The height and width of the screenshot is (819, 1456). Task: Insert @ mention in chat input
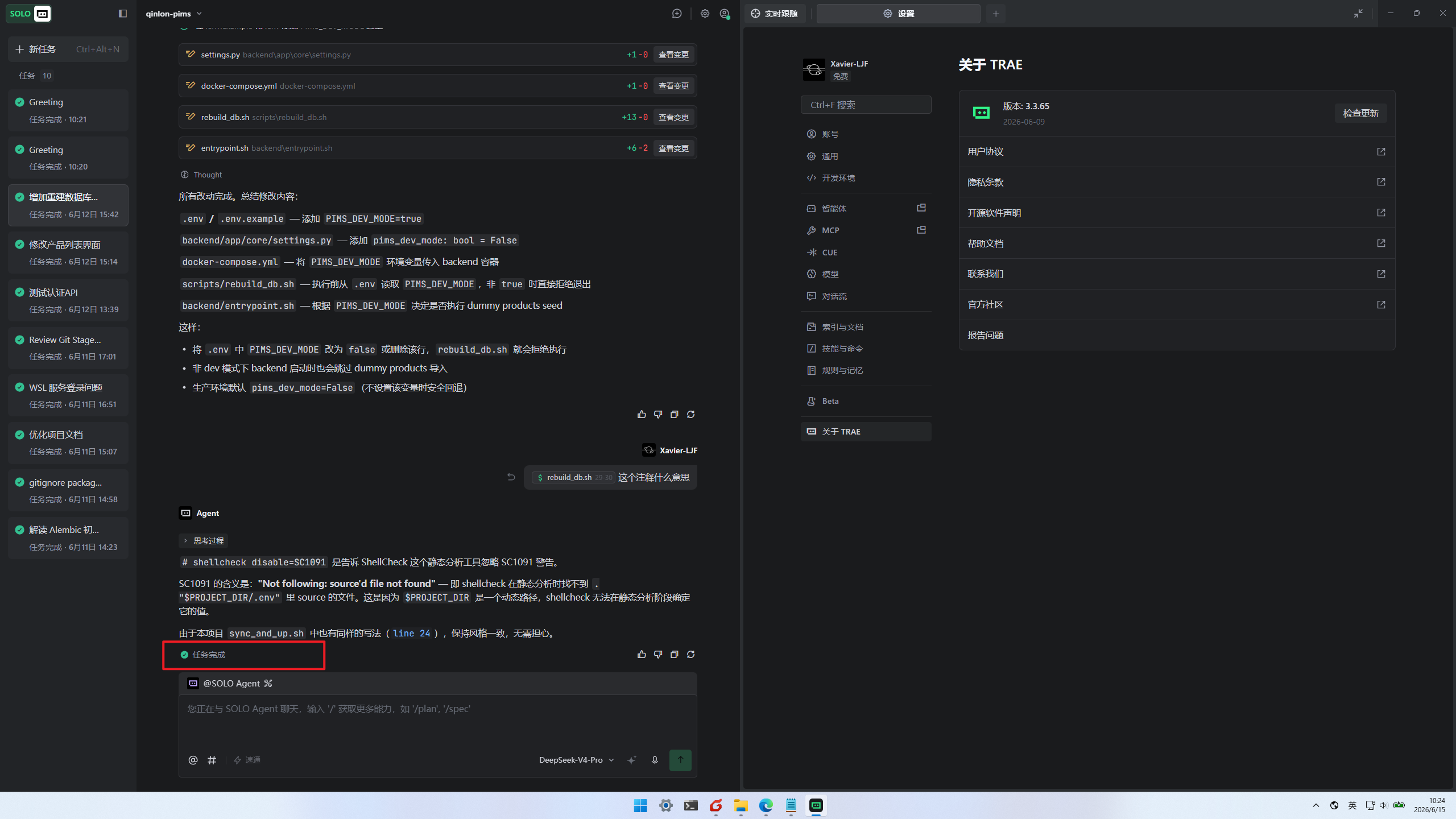pyautogui.click(x=193, y=760)
